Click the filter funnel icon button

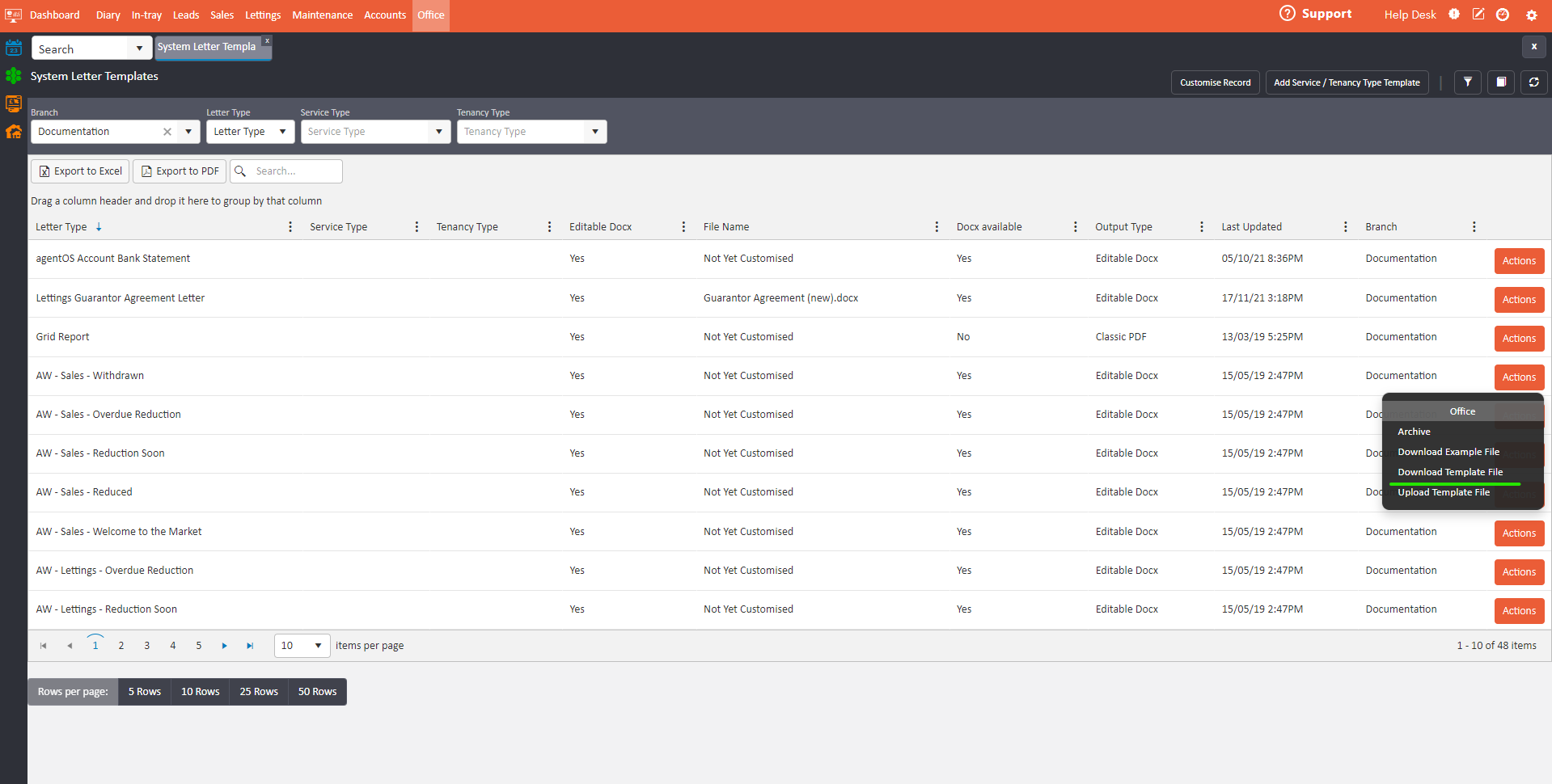[x=1467, y=82]
